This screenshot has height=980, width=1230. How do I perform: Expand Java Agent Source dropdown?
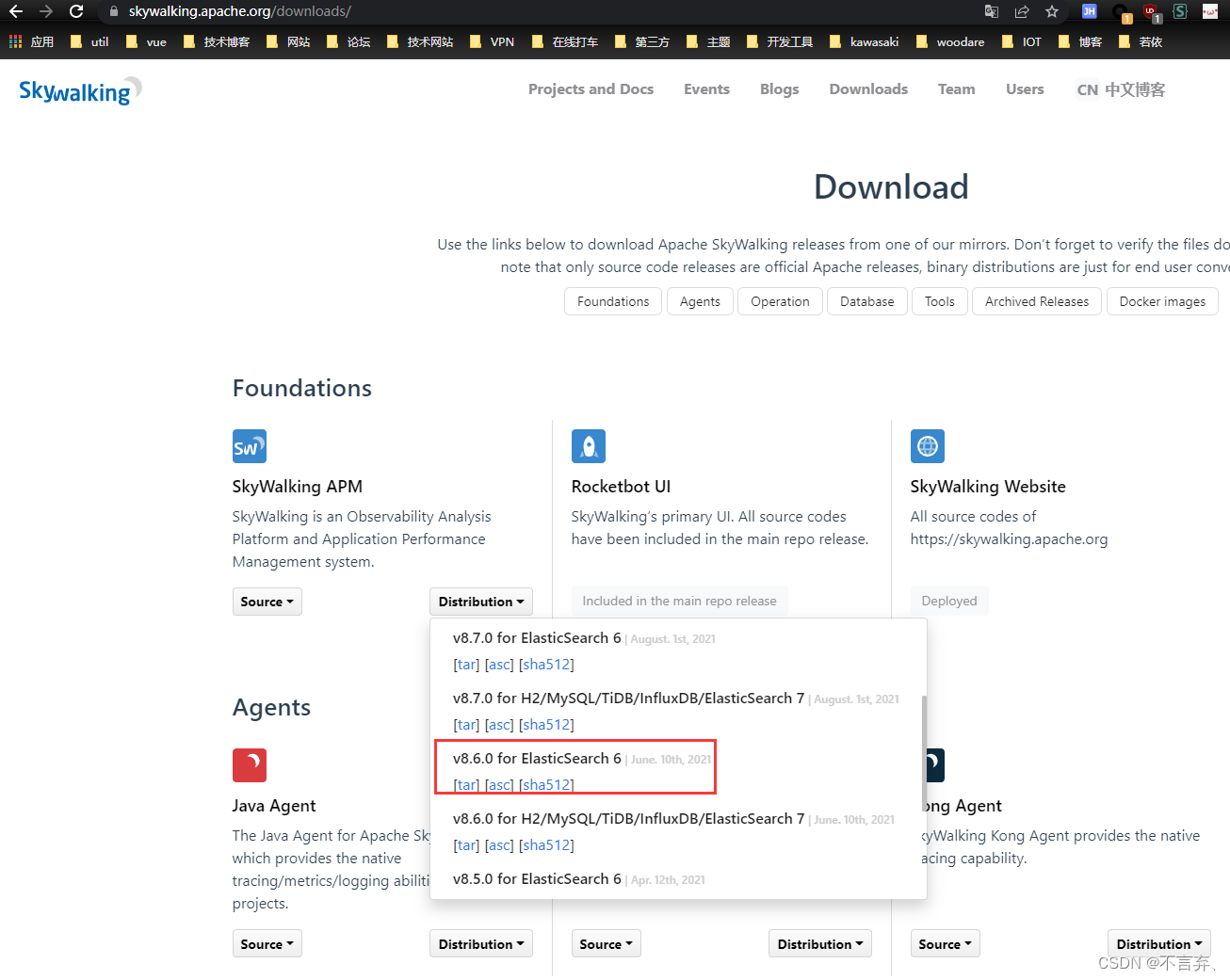pos(267,944)
